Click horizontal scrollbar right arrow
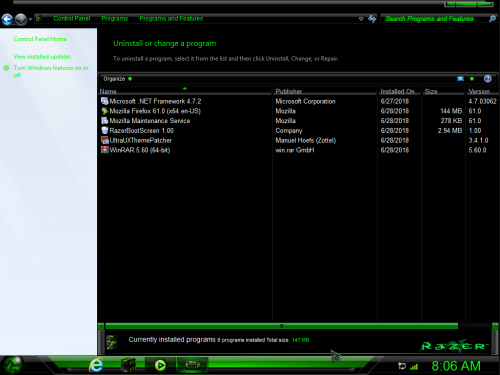 pyautogui.click(x=495, y=326)
